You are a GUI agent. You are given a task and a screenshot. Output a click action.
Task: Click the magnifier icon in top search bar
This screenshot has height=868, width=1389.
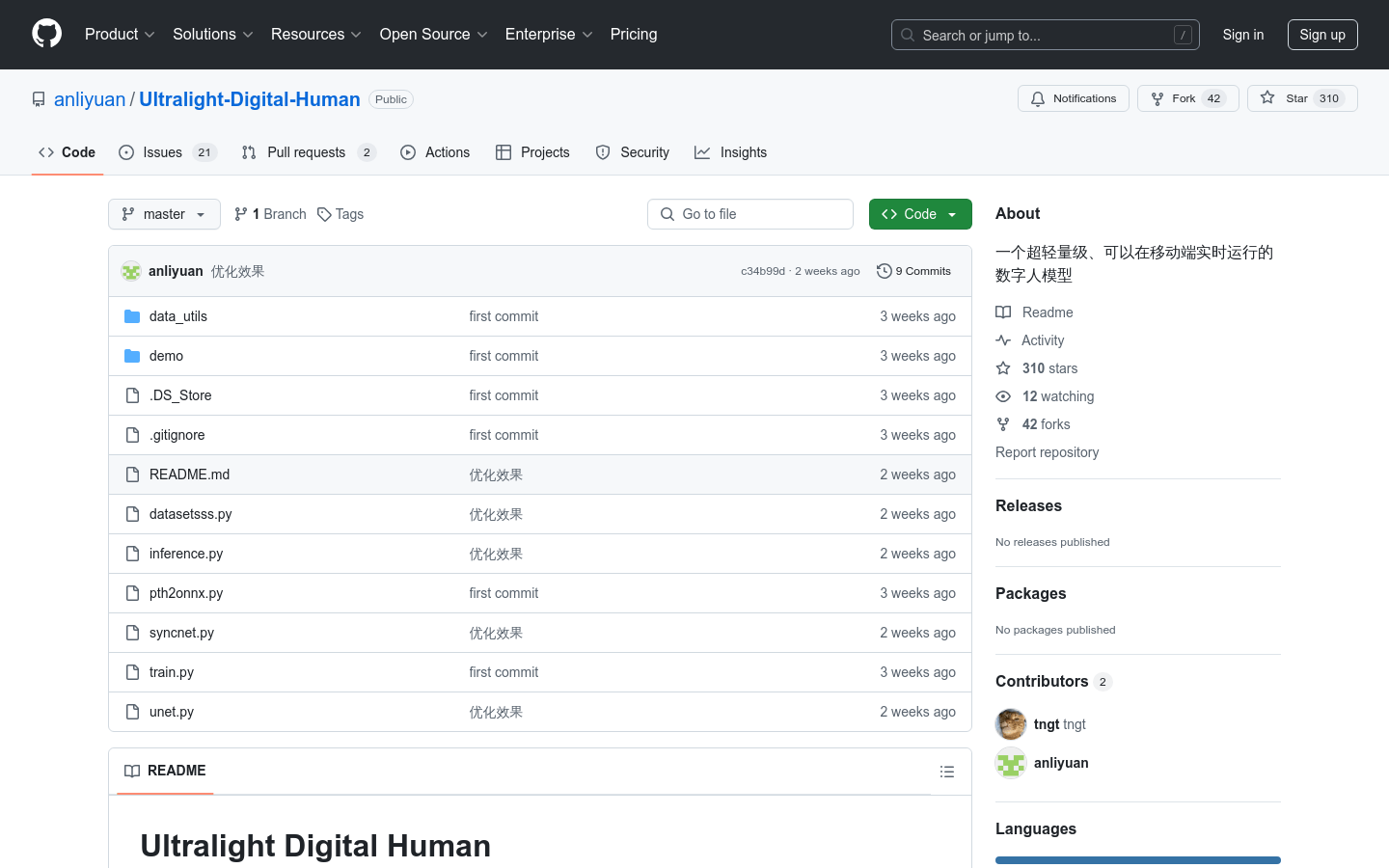(908, 35)
